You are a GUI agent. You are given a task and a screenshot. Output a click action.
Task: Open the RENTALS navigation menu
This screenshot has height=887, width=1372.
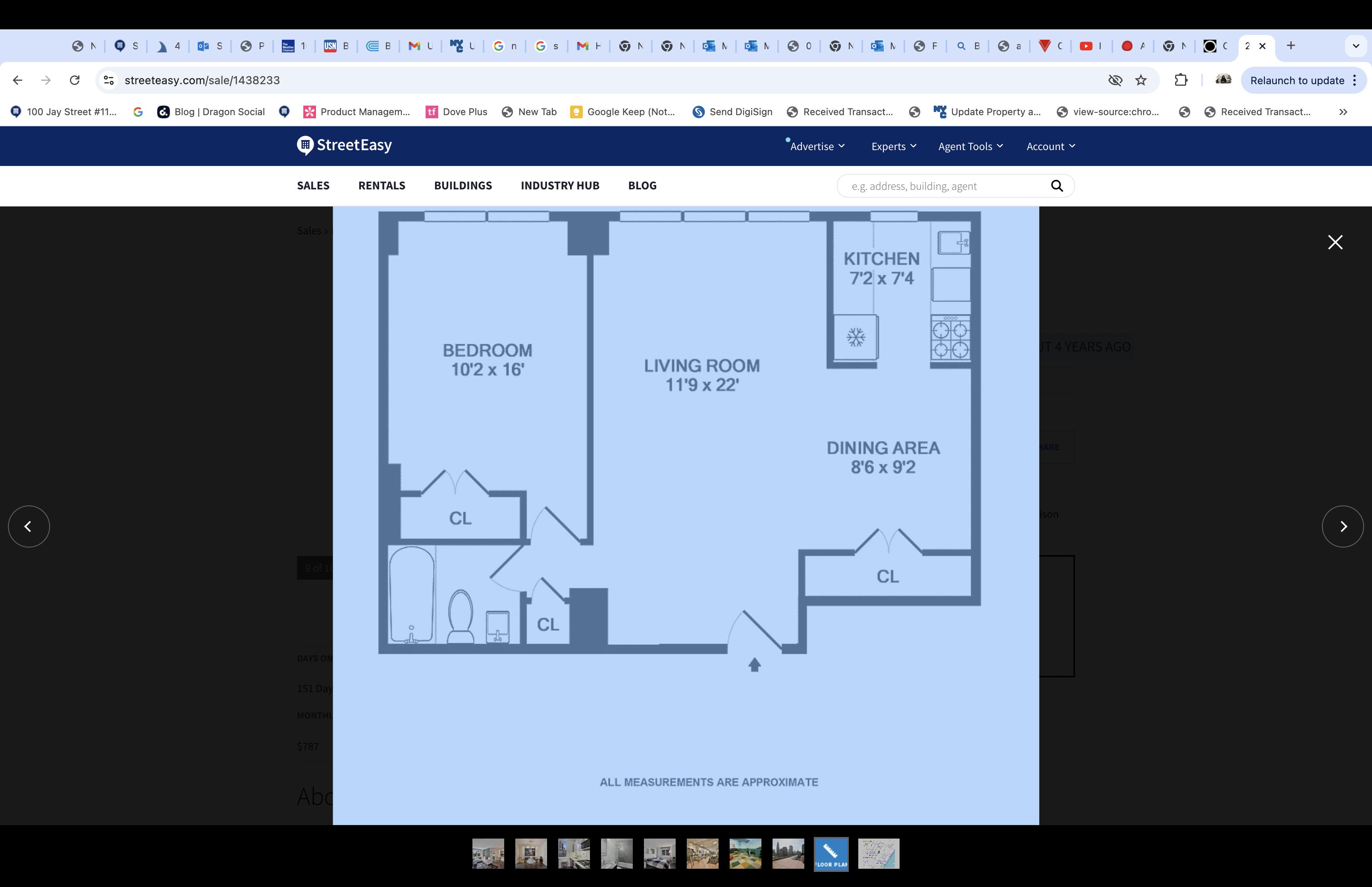pyautogui.click(x=381, y=185)
